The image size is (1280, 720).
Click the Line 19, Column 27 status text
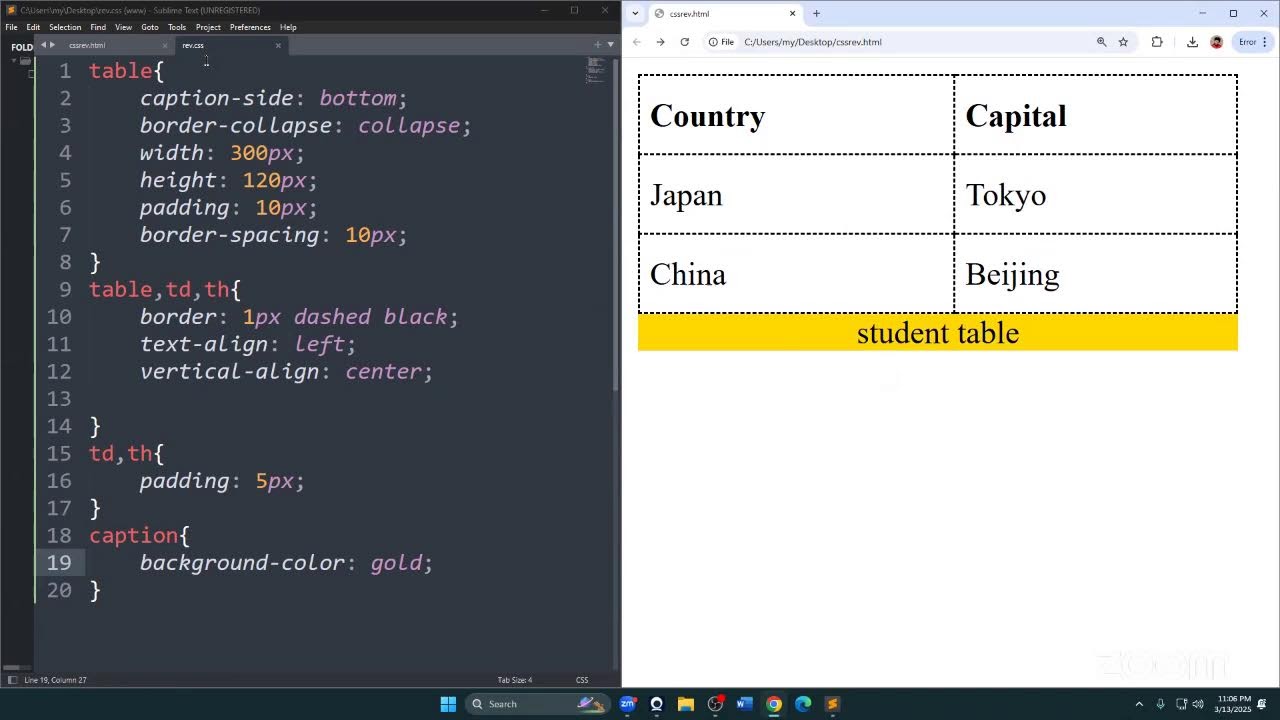pyautogui.click(x=55, y=680)
